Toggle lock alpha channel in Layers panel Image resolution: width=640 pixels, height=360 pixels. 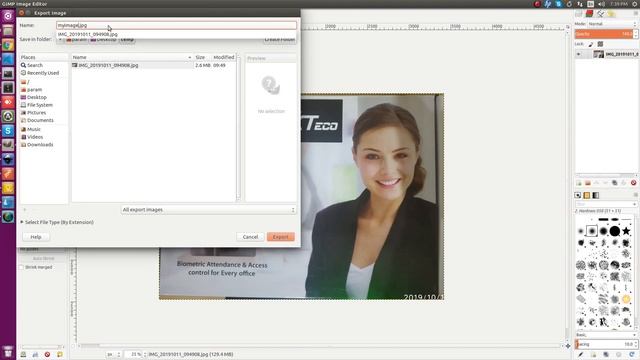click(600, 44)
